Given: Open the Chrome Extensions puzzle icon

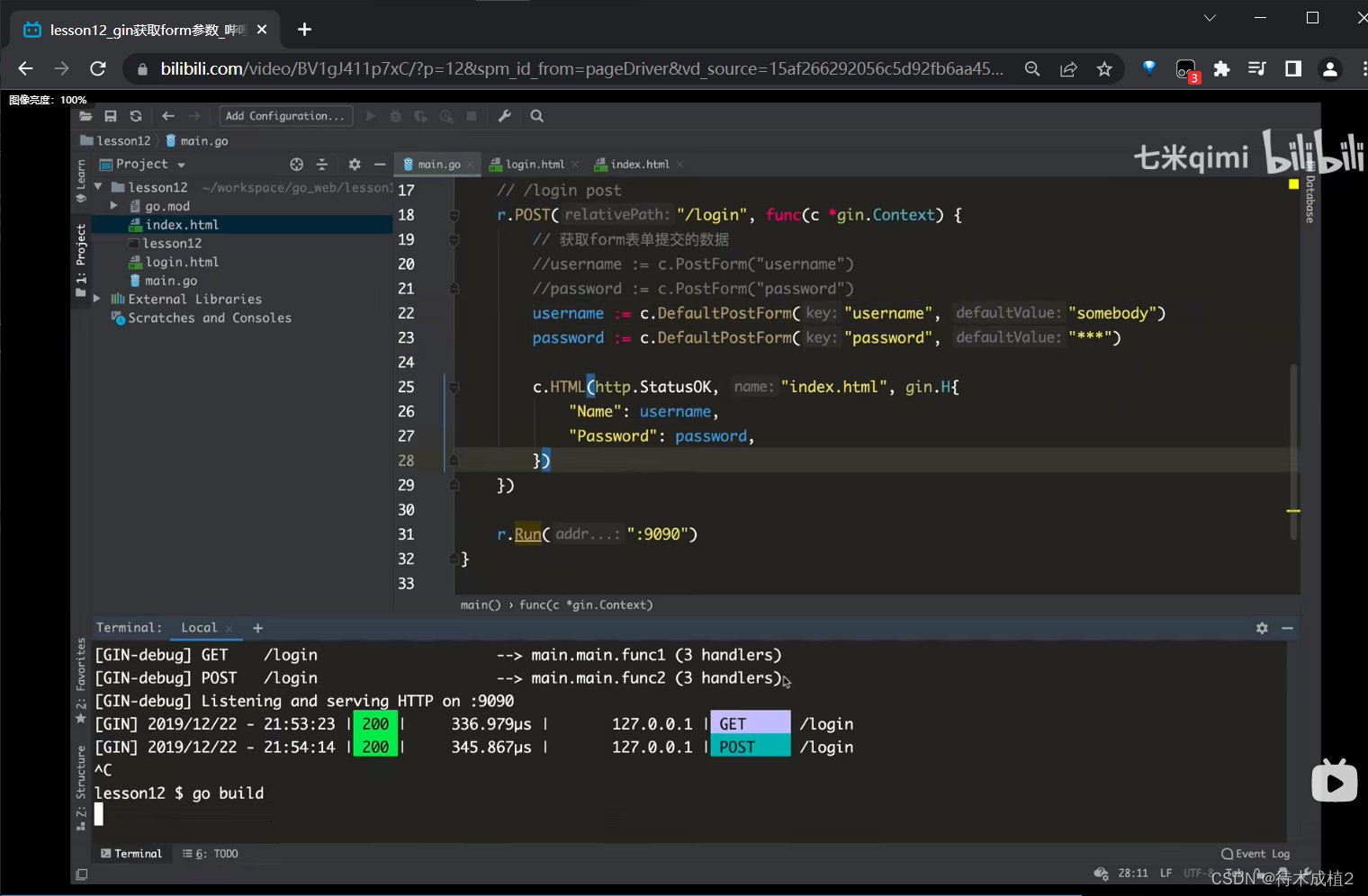Looking at the screenshot, I should pyautogui.click(x=1221, y=69).
